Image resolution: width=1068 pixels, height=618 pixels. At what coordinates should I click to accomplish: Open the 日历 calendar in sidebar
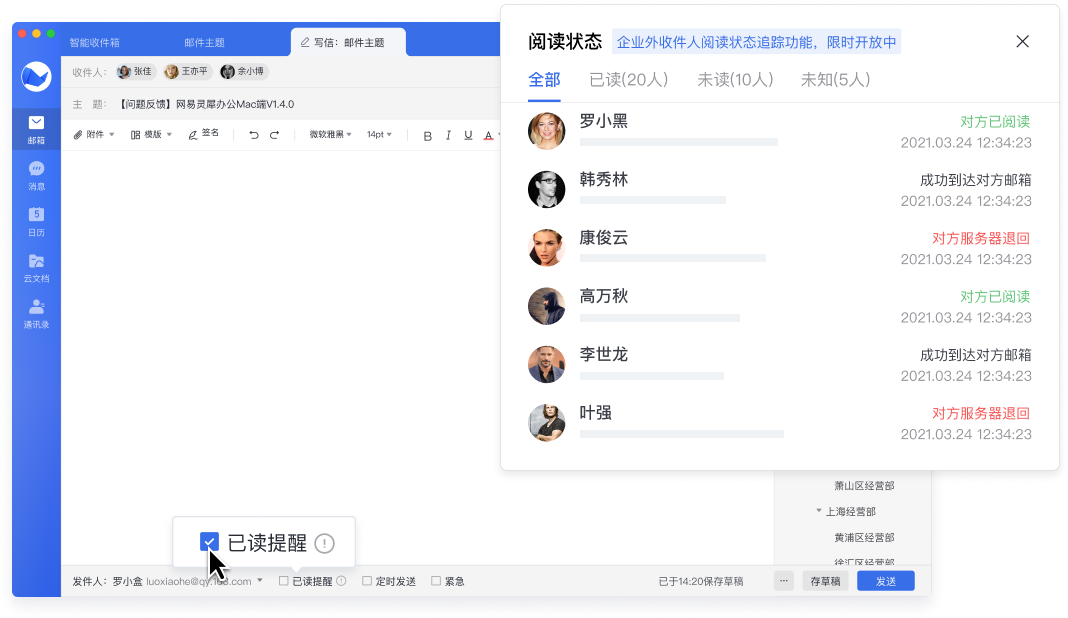tap(36, 220)
